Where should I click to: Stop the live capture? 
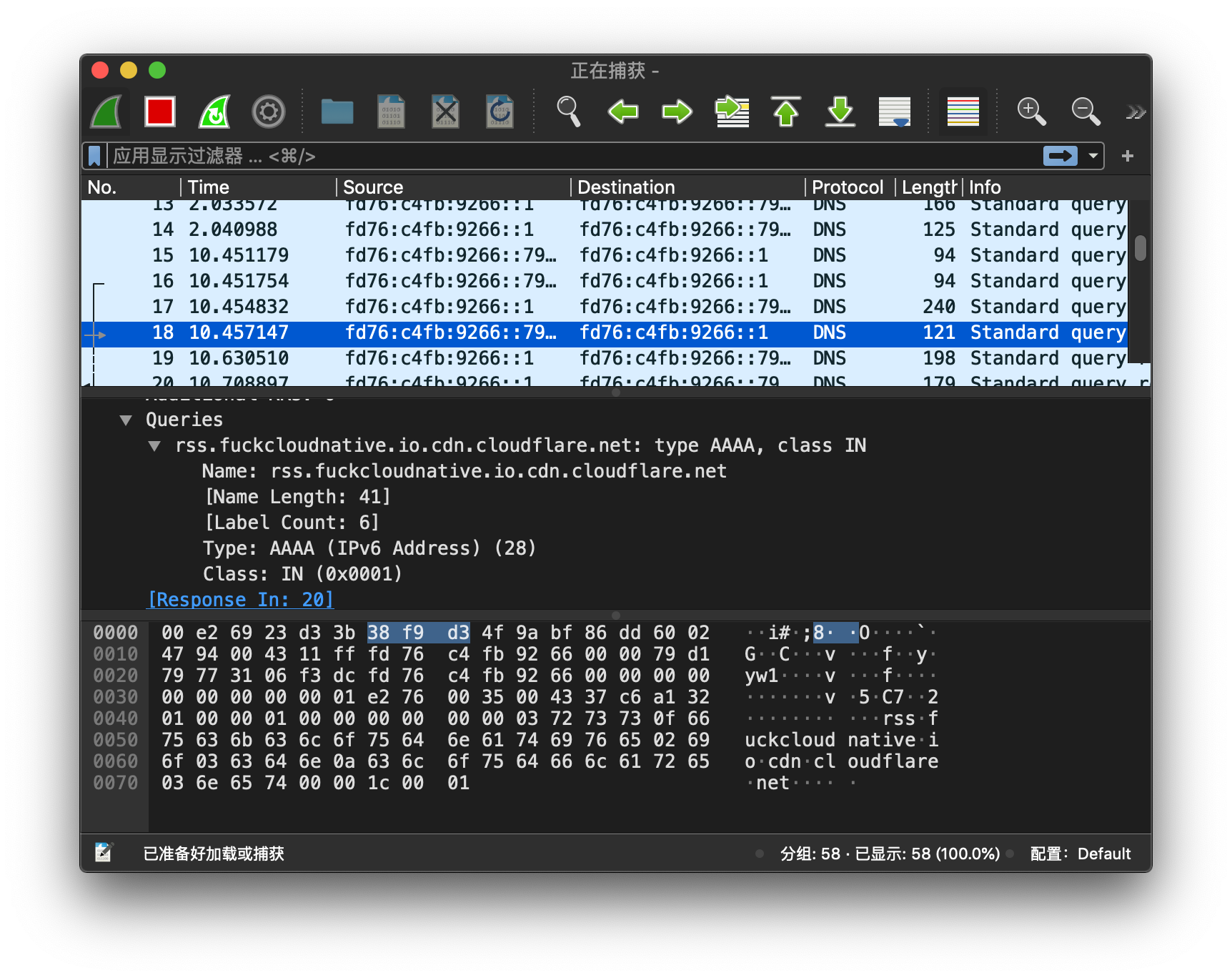160,112
